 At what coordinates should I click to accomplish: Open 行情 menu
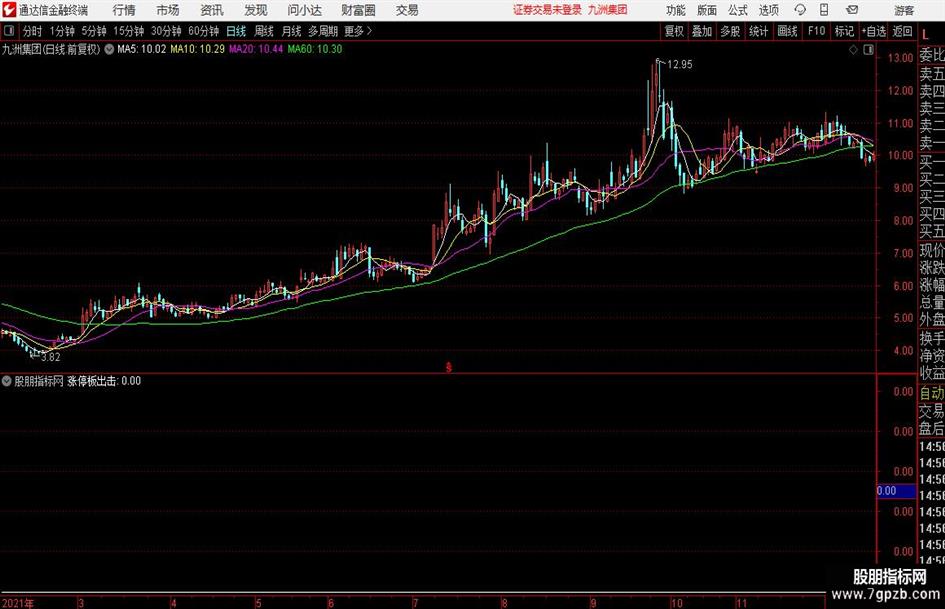124,10
